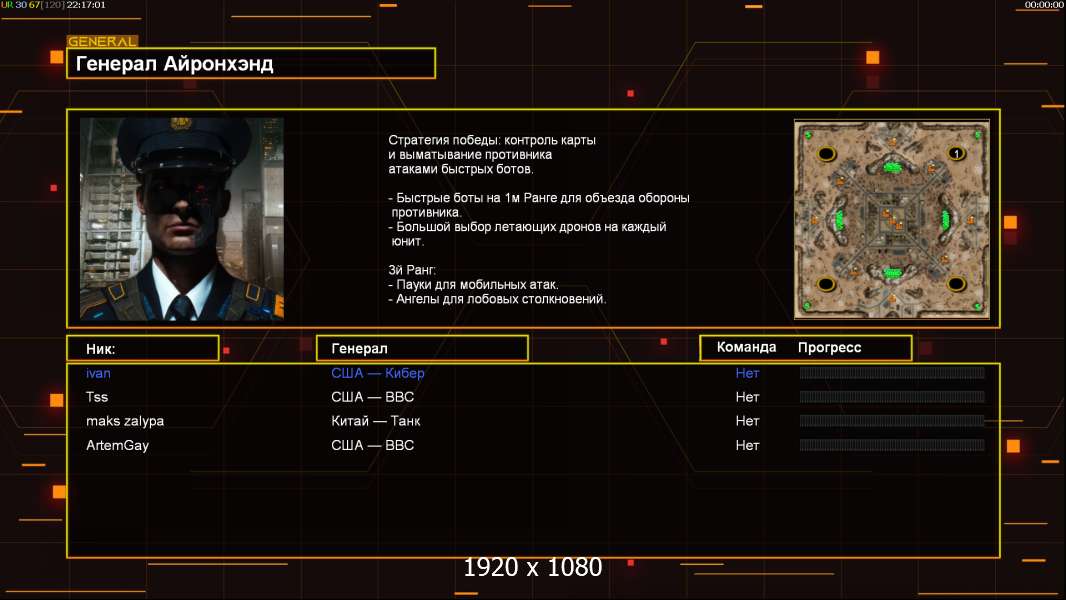
Task: Click the Стратегия победы description text
Action: click(x=492, y=154)
